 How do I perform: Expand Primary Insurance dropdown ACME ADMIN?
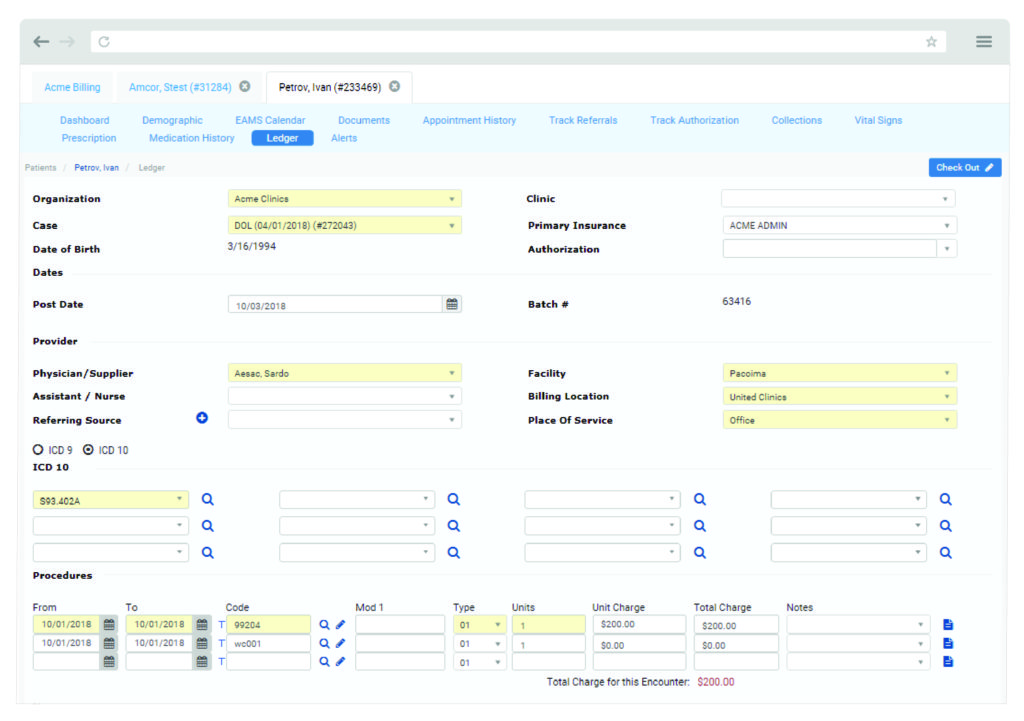(x=840, y=225)
